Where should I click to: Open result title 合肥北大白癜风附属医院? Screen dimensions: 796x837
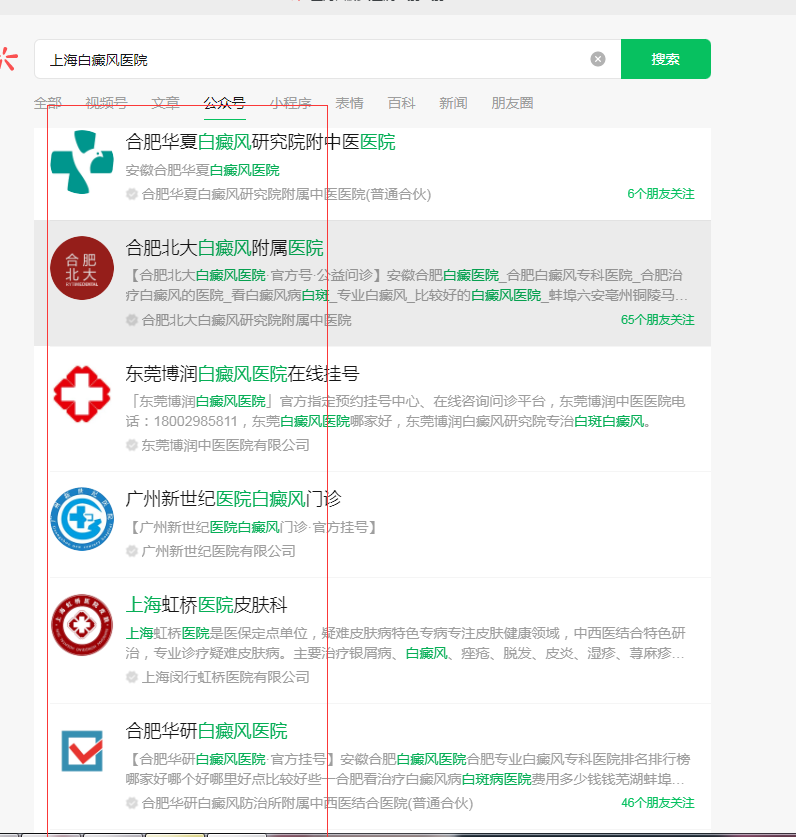(224, 248)
